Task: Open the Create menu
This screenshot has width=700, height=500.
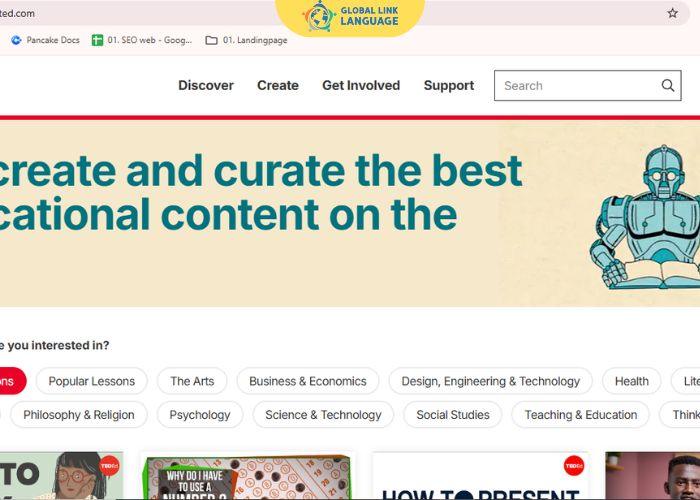Action: 277,86
